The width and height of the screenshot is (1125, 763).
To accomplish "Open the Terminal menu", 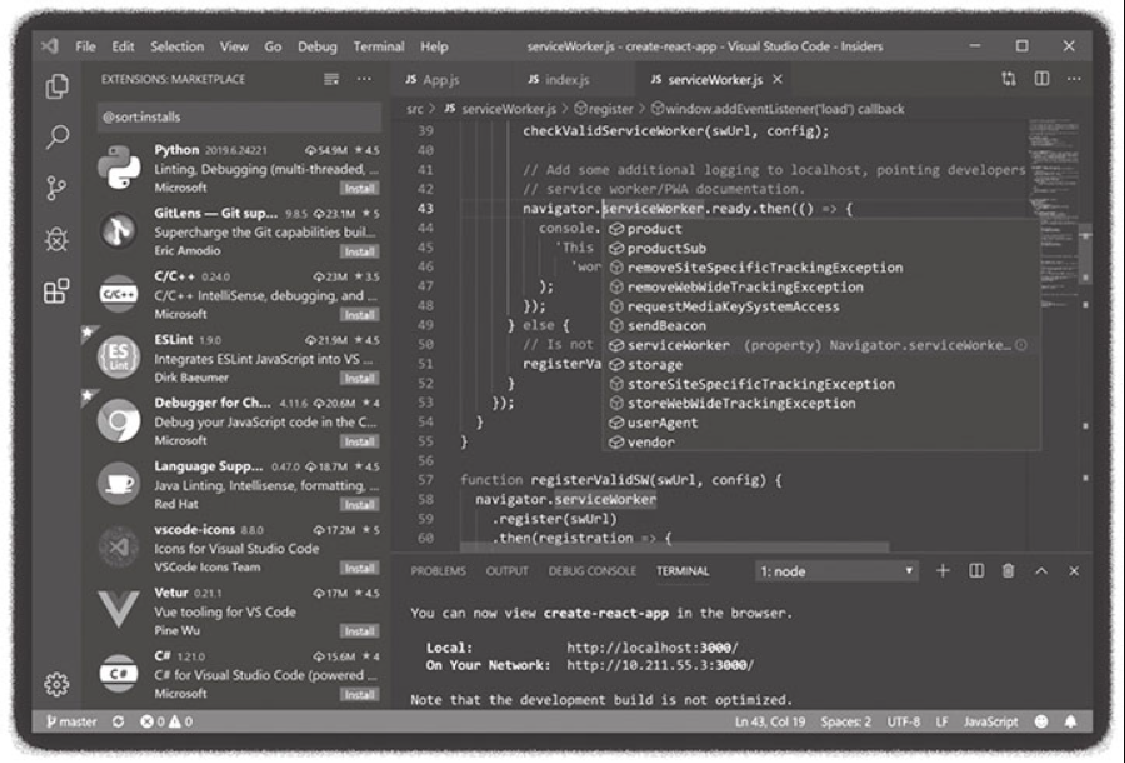I will [378, 47].
